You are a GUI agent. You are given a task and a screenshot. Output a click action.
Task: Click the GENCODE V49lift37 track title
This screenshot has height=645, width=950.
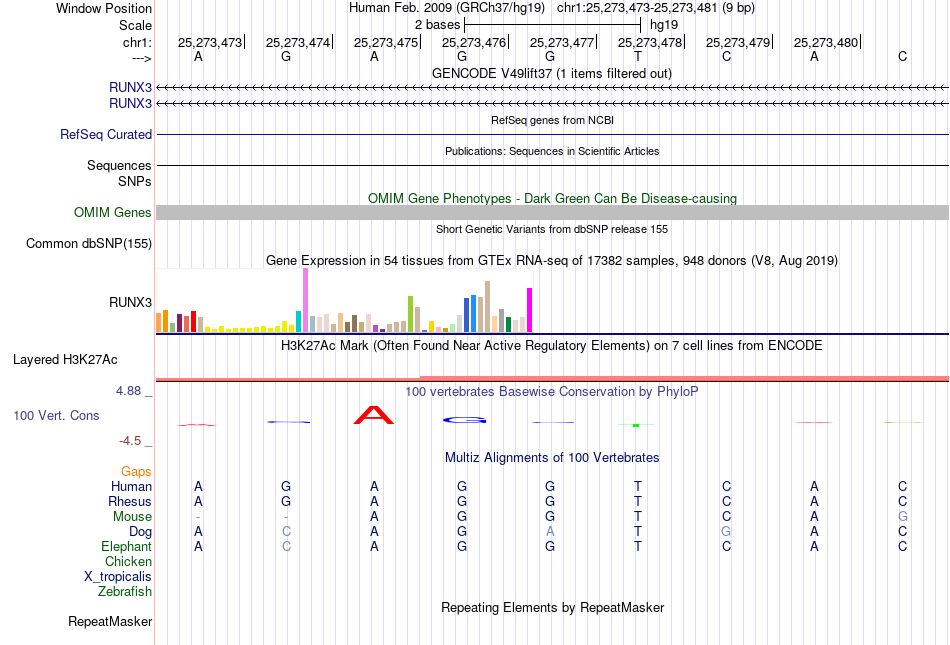(551, 73)
